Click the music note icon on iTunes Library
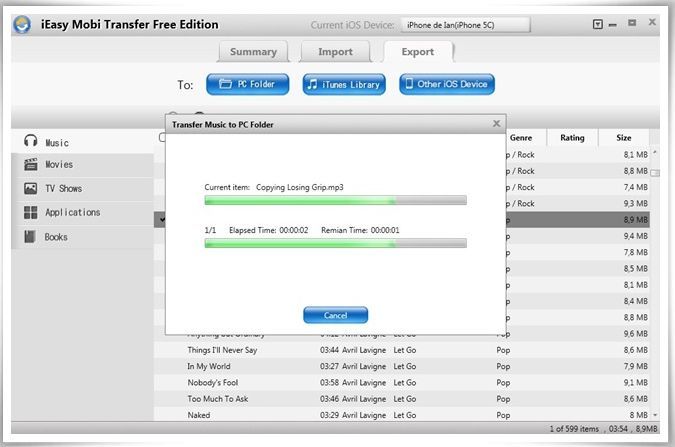Image resolution: width=675 pixels, height=447 pixels. click(x=312, y=84)
